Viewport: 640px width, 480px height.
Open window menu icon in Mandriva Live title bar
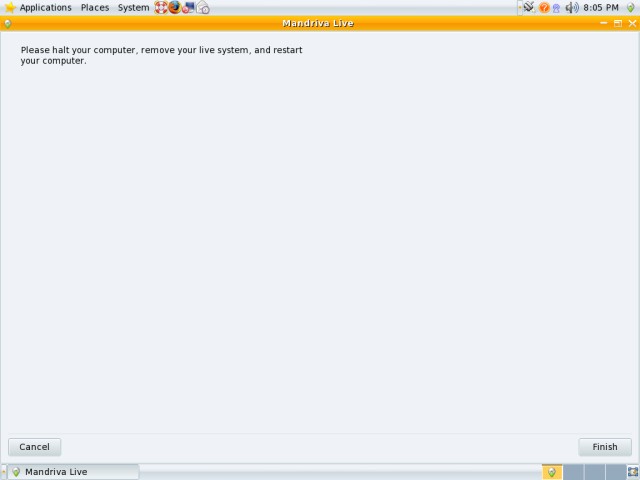click(7, 24)
